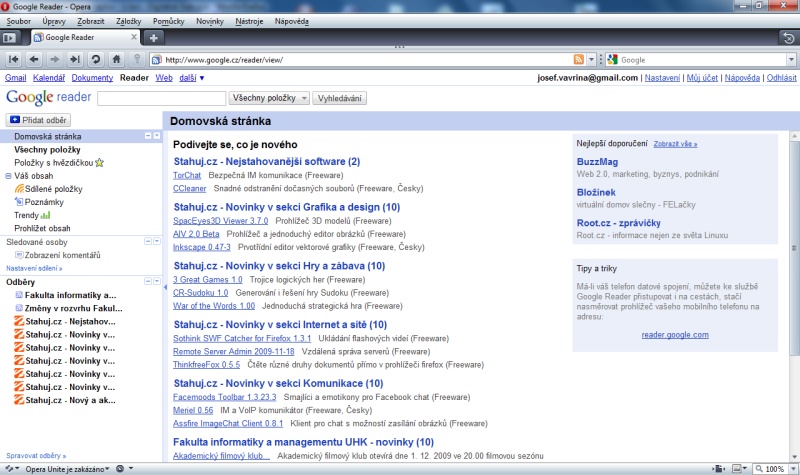Open the Gmail link
Screen dimensions: 800x475
click(15, 78)
